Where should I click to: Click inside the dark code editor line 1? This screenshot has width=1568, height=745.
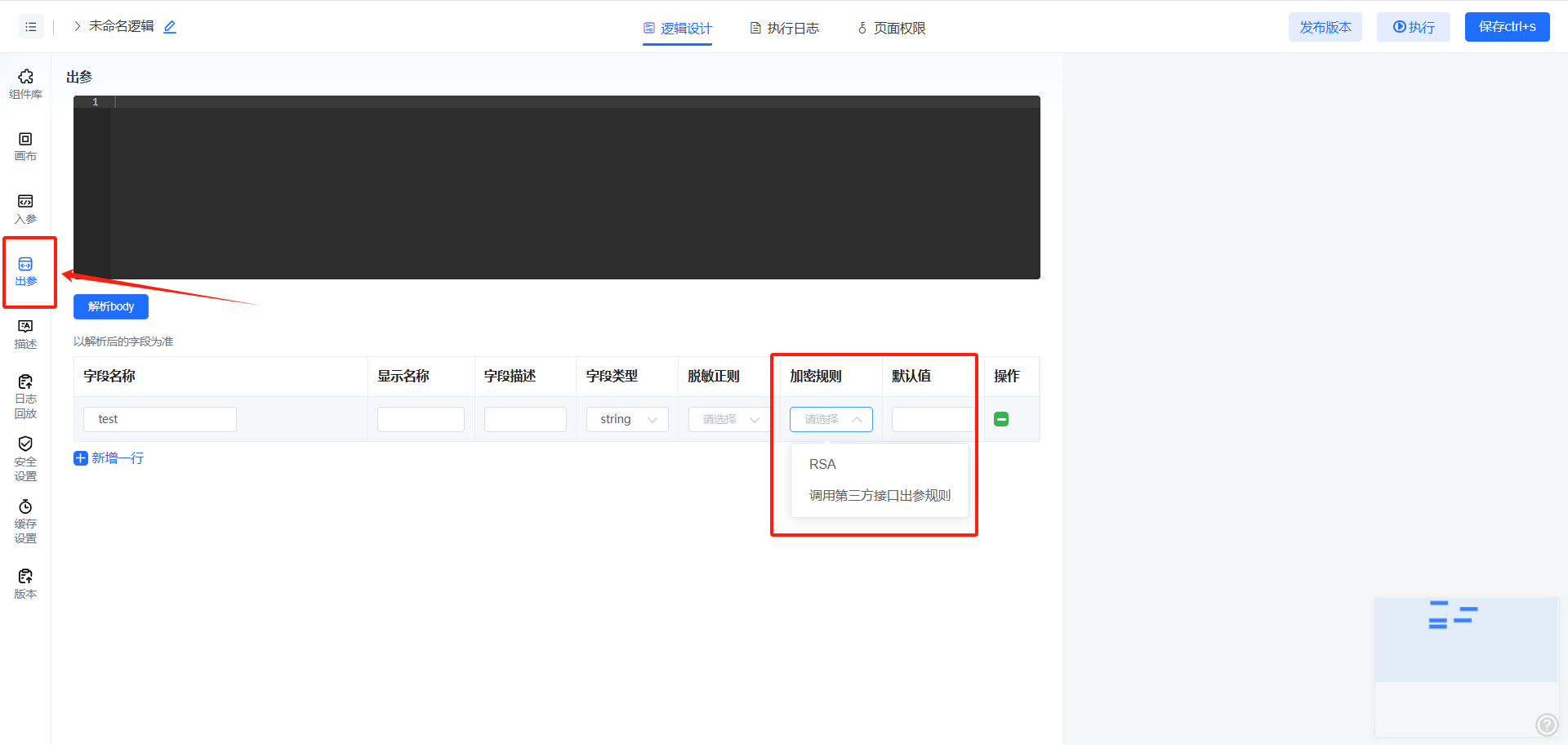point(575,102)
